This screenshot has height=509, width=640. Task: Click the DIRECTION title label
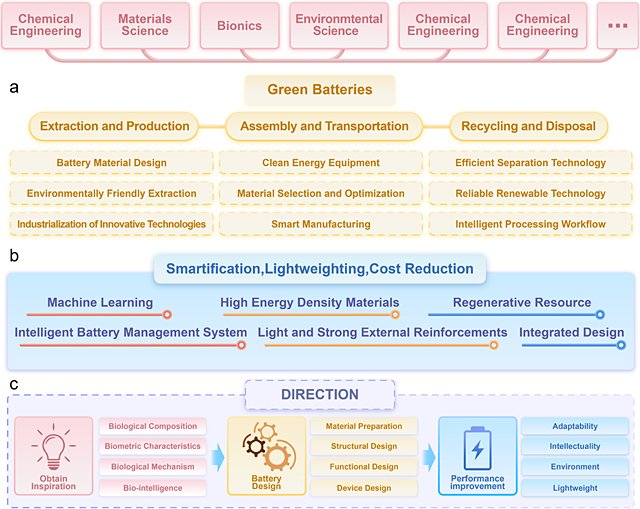320,394
